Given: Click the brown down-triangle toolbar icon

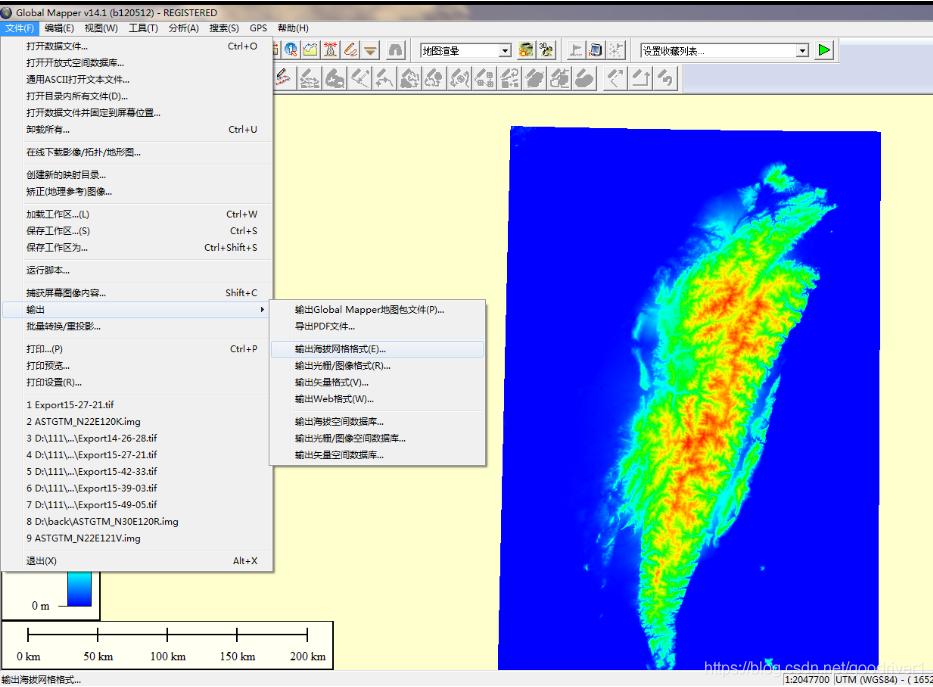Looking at the screenshot, I should point(371,50).
